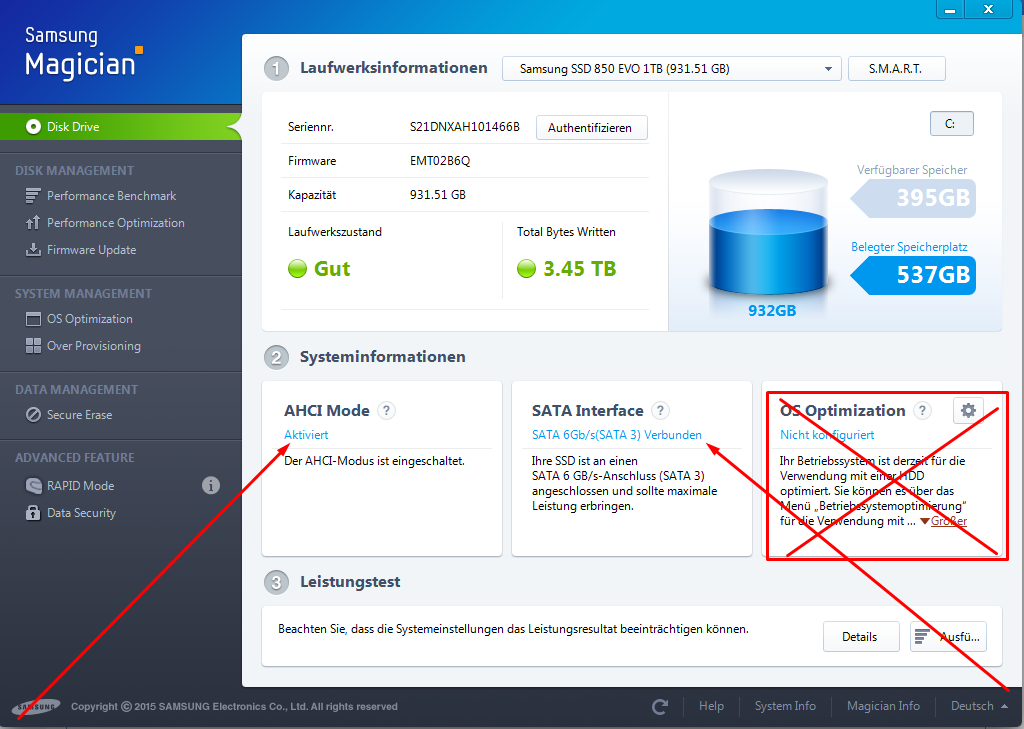Click the OS Optimization window icon in sidebar
Image resolution: width=1024 pixels, height=729 pixels.
point(33,319)
